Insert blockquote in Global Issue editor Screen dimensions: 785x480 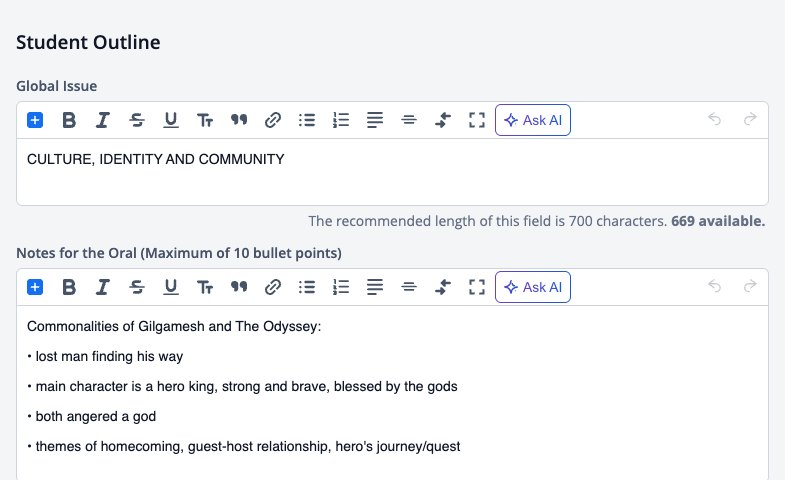(x=239, y=120)
